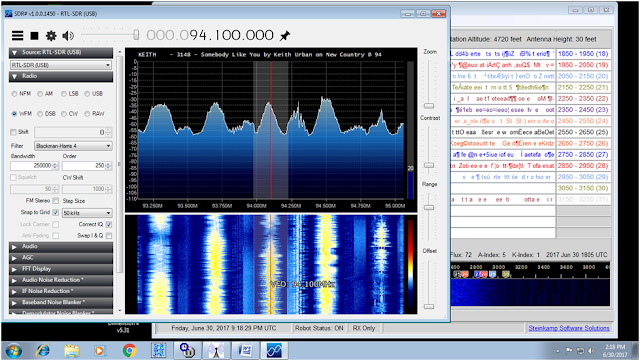
Task: Stop the radio with the stop button
Action: coord(34,36)
